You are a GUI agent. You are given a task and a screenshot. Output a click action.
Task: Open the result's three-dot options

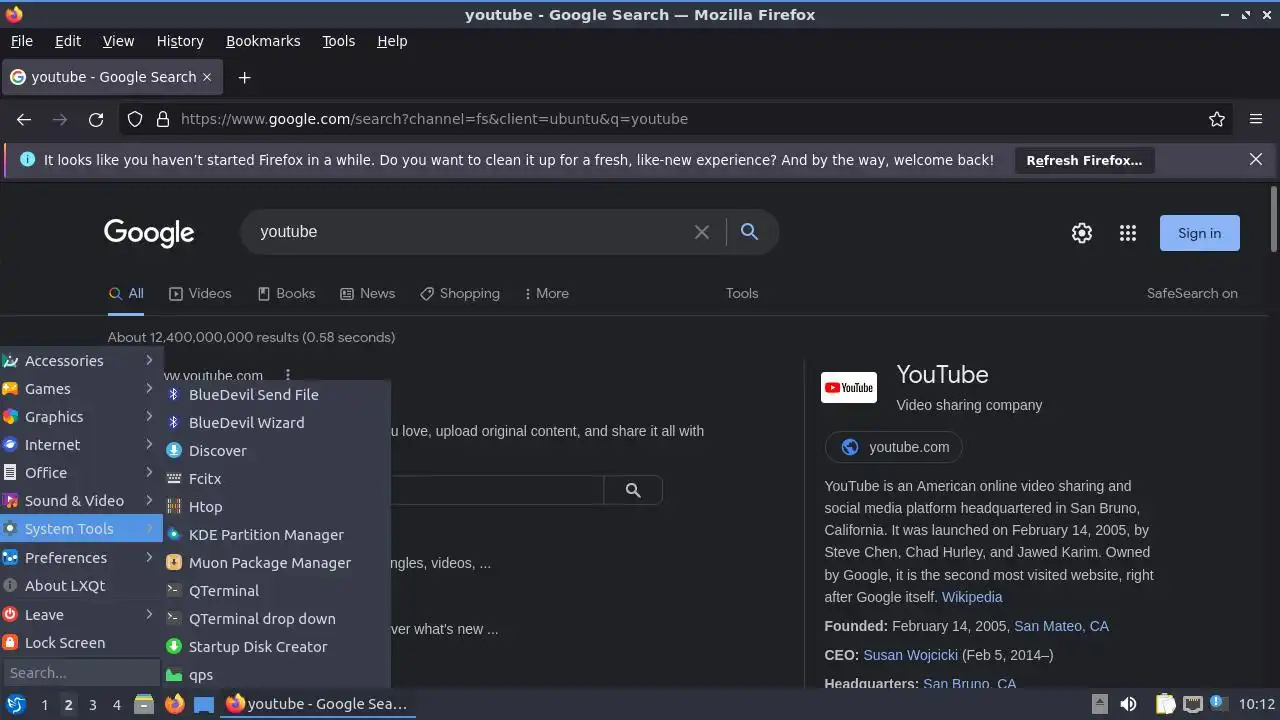coord(288,376)
